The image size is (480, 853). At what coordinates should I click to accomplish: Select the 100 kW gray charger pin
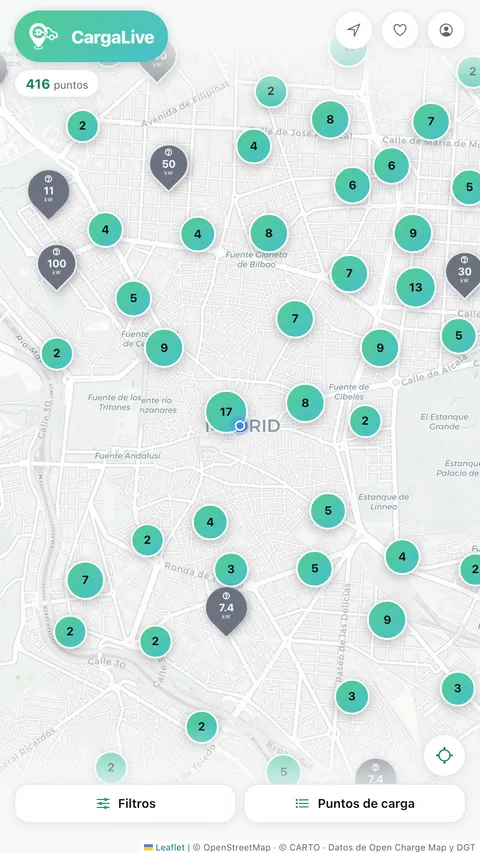(x=57, y=267)
